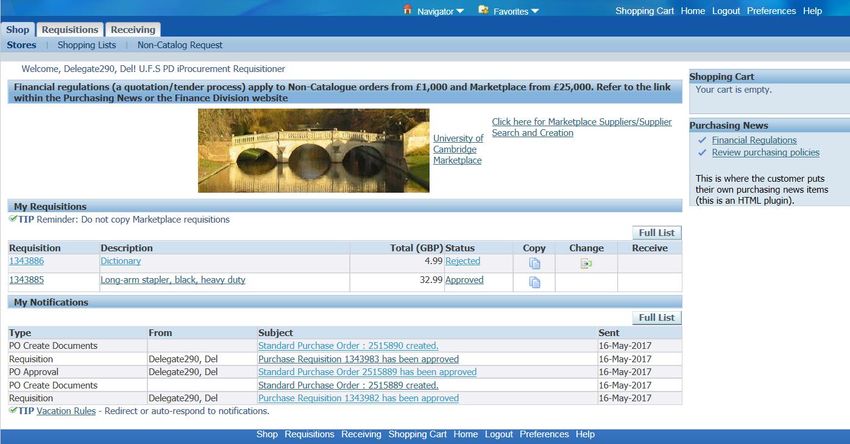
Task: Open Purchase Requisition 1343982 has been approved
Action: (x=358, y=398)
